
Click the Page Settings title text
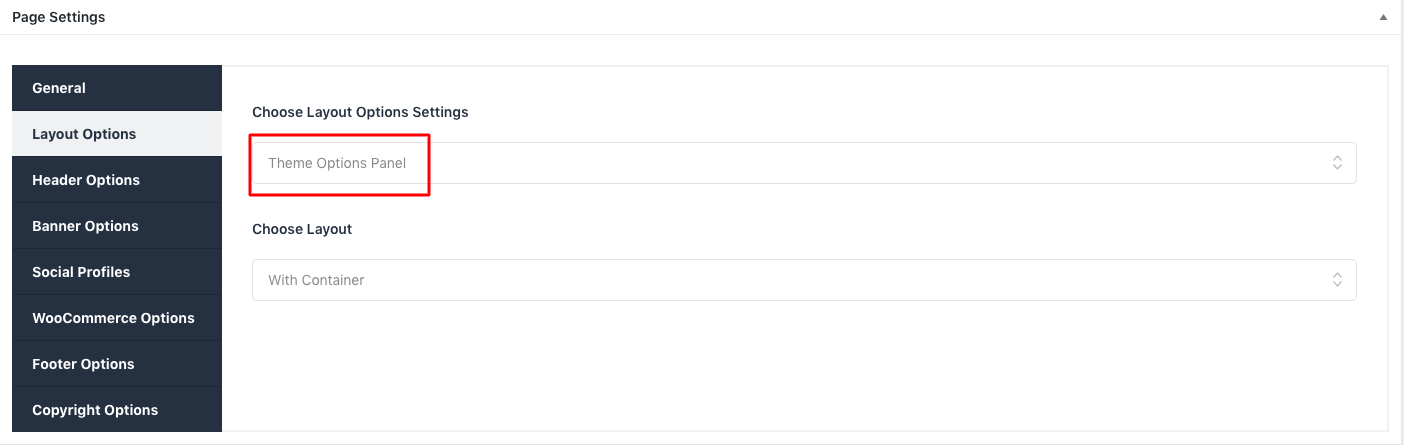[x=58, y=17]
